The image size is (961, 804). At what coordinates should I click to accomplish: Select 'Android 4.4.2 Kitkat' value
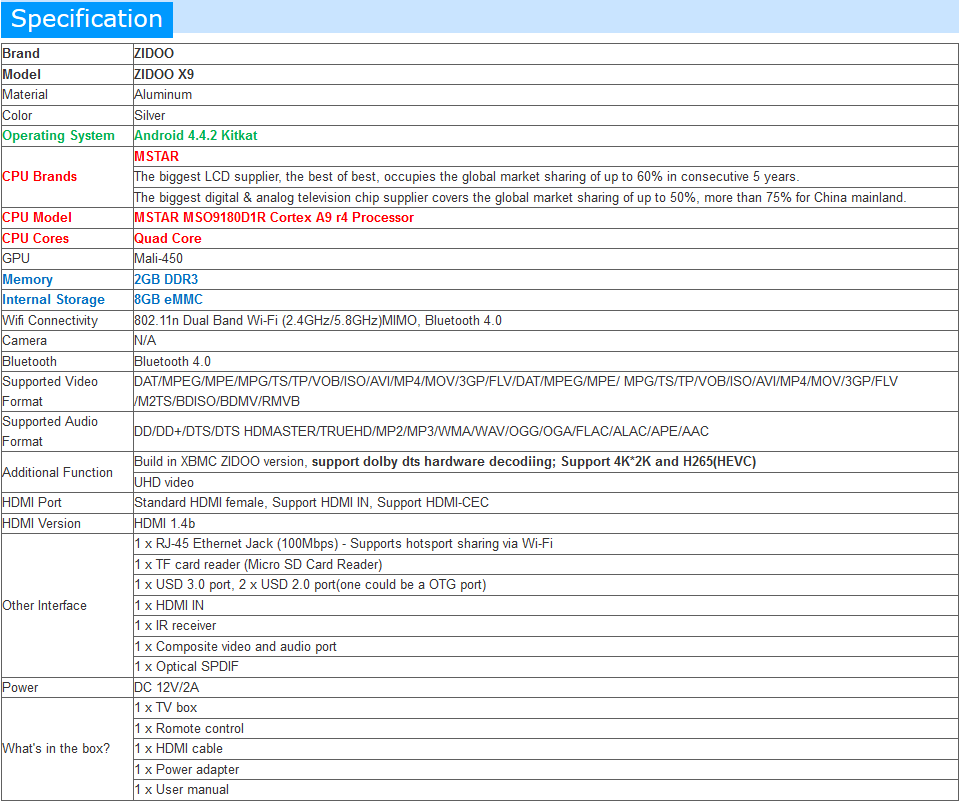[x=196, y=135]
